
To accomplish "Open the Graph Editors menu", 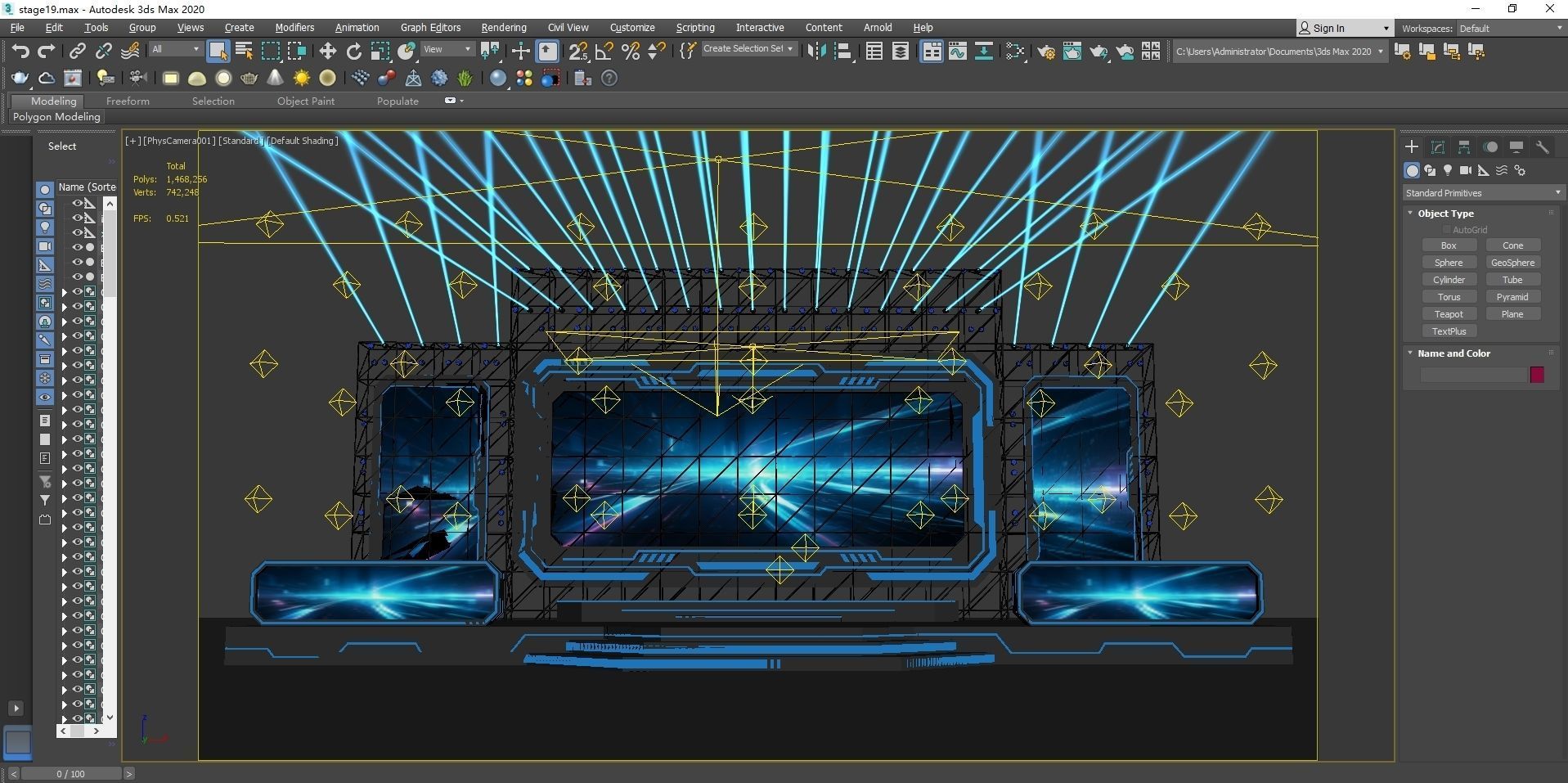I will [430, 28].
